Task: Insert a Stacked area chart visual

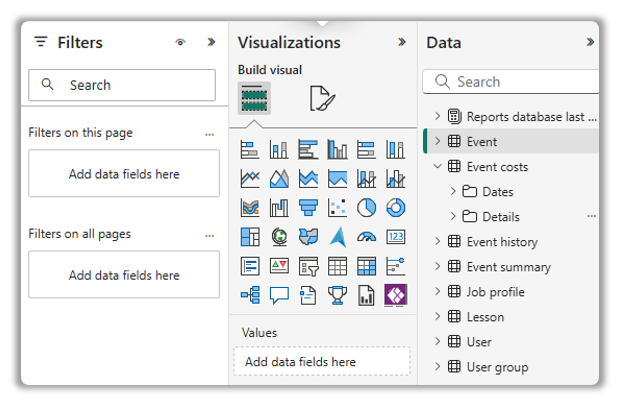Action: pyautogui.click(x=308, y=179)
